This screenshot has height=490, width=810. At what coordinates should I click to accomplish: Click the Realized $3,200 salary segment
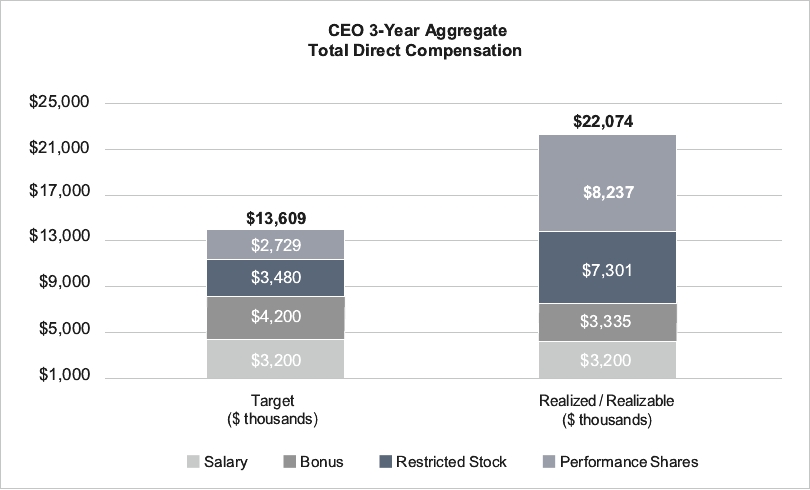(607, 359)
